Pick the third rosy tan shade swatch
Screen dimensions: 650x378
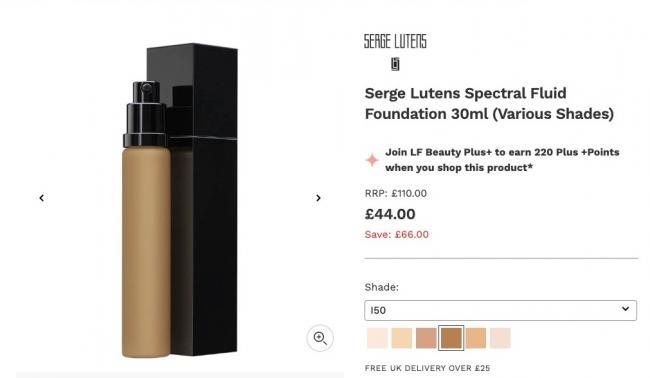(426, 338)
